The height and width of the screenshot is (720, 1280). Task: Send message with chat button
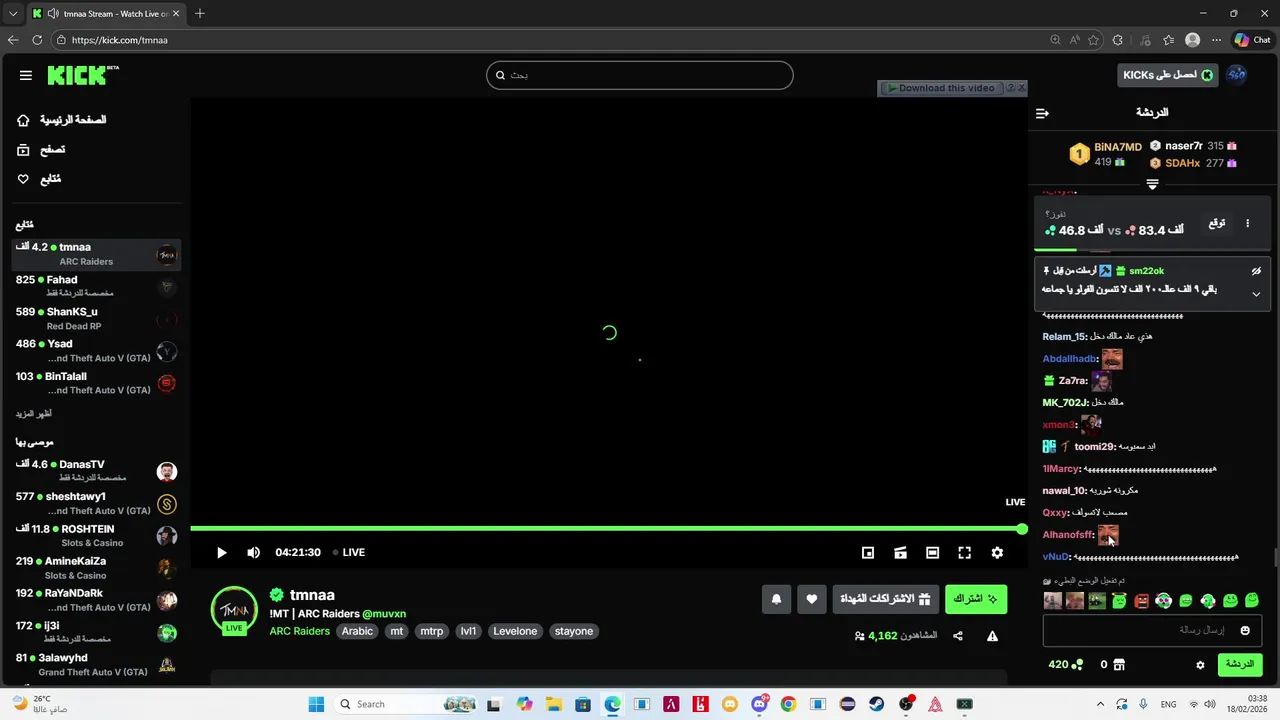click(x=1240, y=664)
